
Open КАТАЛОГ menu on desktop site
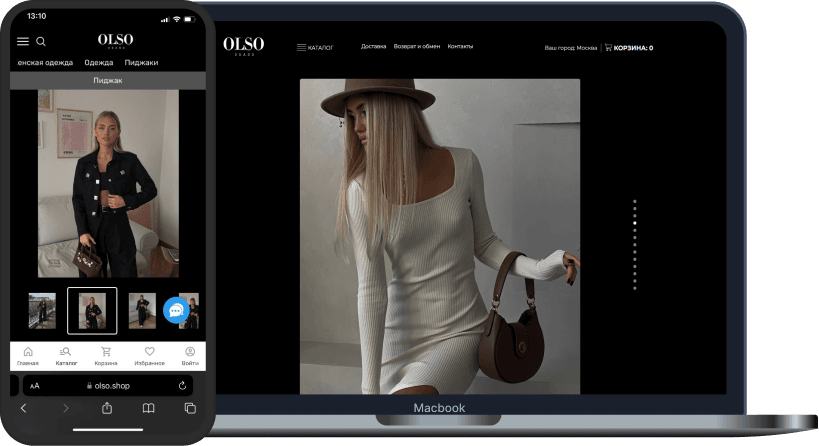pos(314,47)
